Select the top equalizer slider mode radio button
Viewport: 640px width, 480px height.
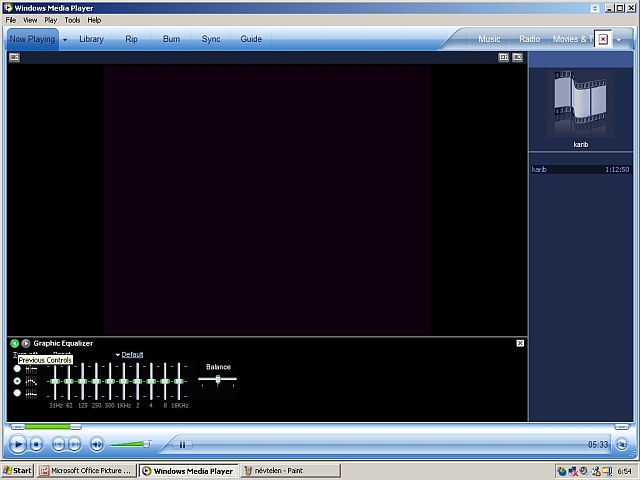(17, 368)
